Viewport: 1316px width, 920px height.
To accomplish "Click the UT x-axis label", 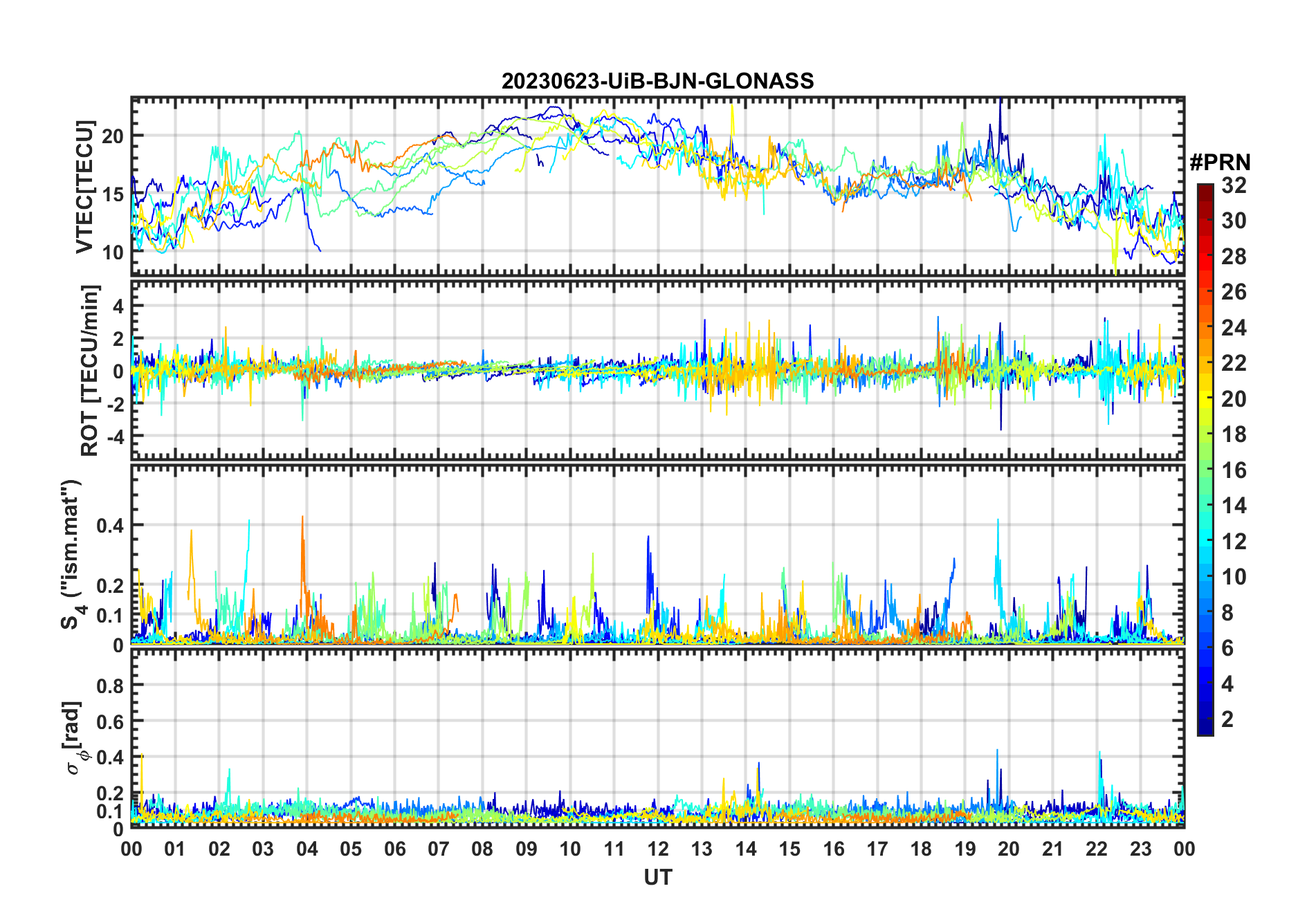I will 657,877.
